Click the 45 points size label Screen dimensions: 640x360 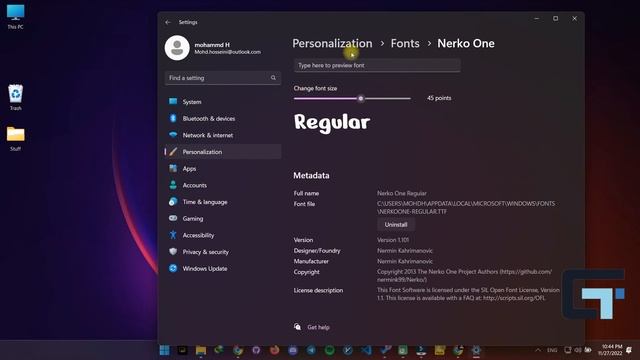(x=439, y=98)
